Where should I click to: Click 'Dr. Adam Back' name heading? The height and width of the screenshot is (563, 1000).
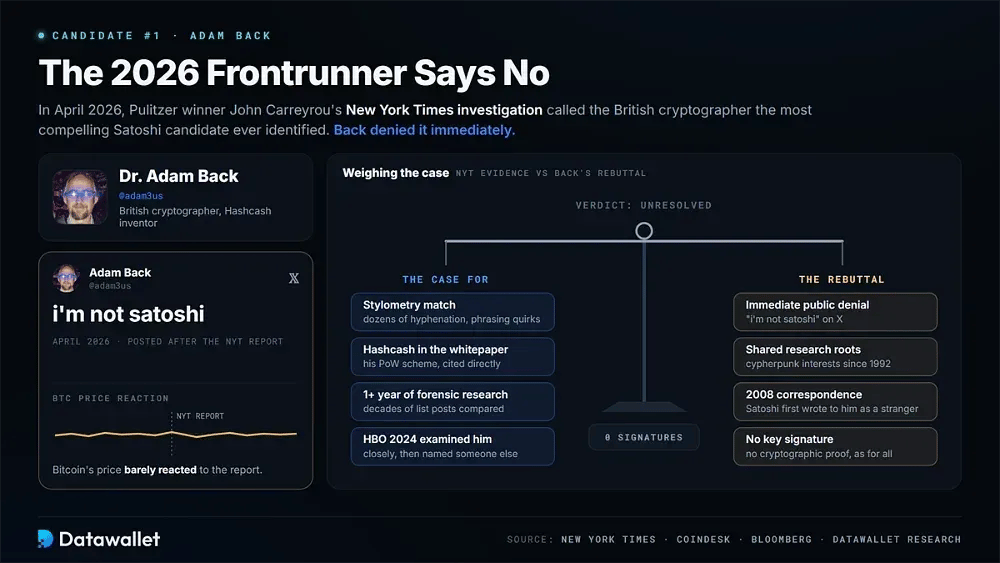coord(179,176)
